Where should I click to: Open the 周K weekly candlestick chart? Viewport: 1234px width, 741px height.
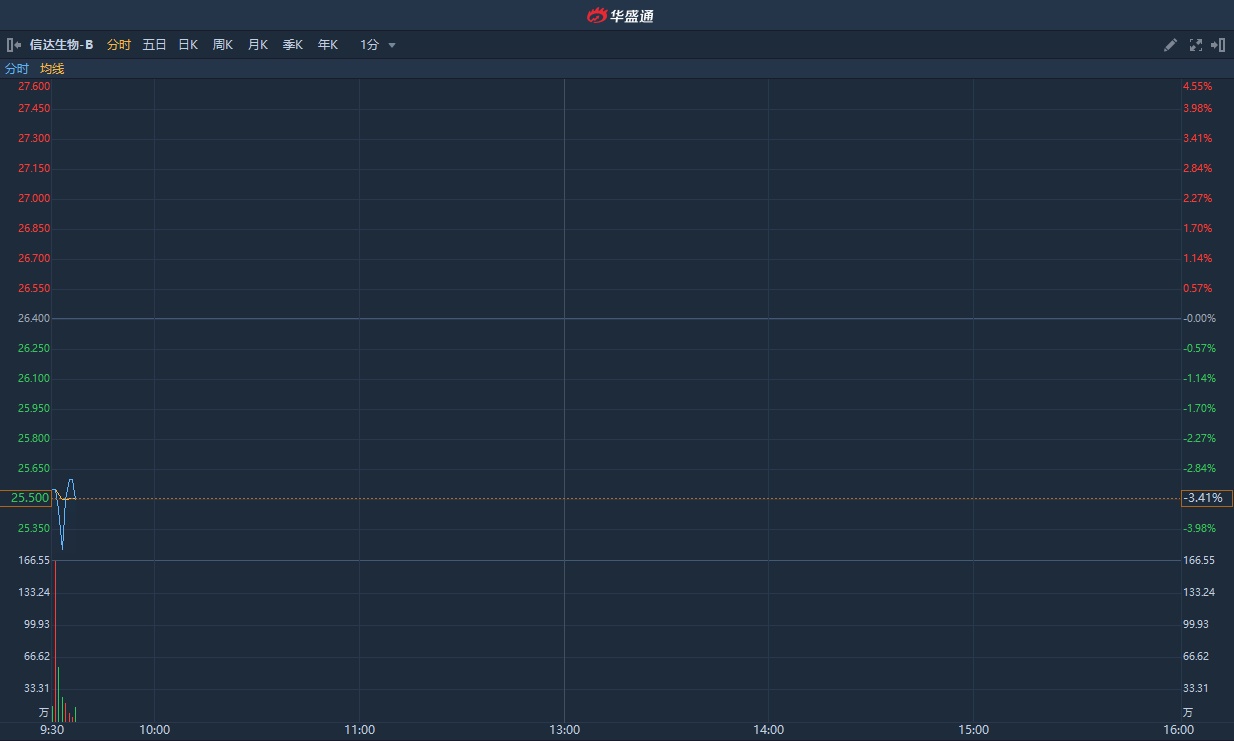click(222, 45)
